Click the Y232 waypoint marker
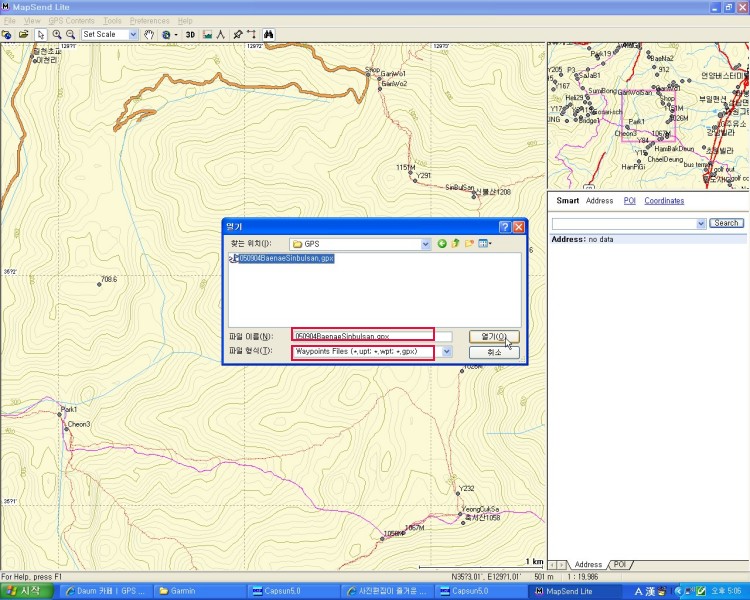The image size is (750, 600). [457, 493]
